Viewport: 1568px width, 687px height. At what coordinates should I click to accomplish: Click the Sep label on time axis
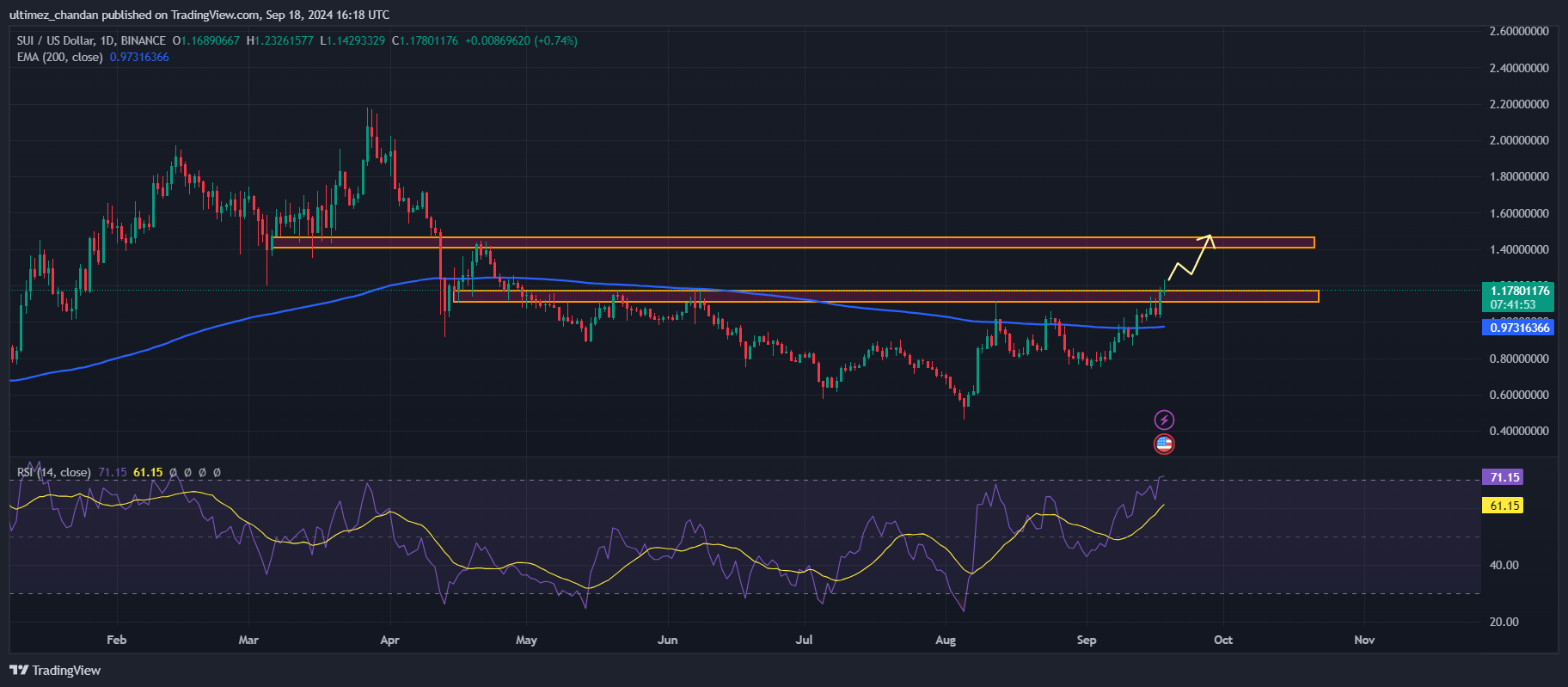click(1087, 640)
